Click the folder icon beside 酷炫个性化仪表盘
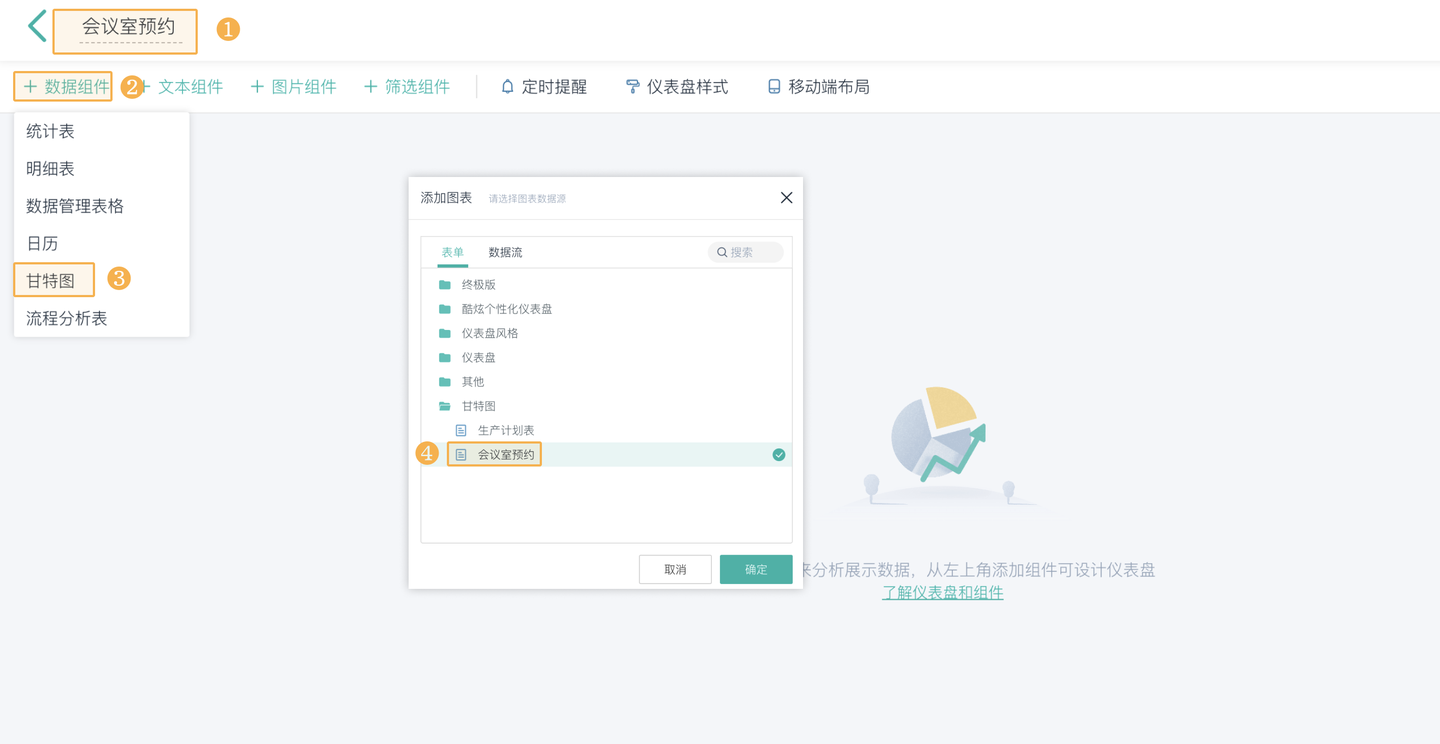 coord(445,309)
